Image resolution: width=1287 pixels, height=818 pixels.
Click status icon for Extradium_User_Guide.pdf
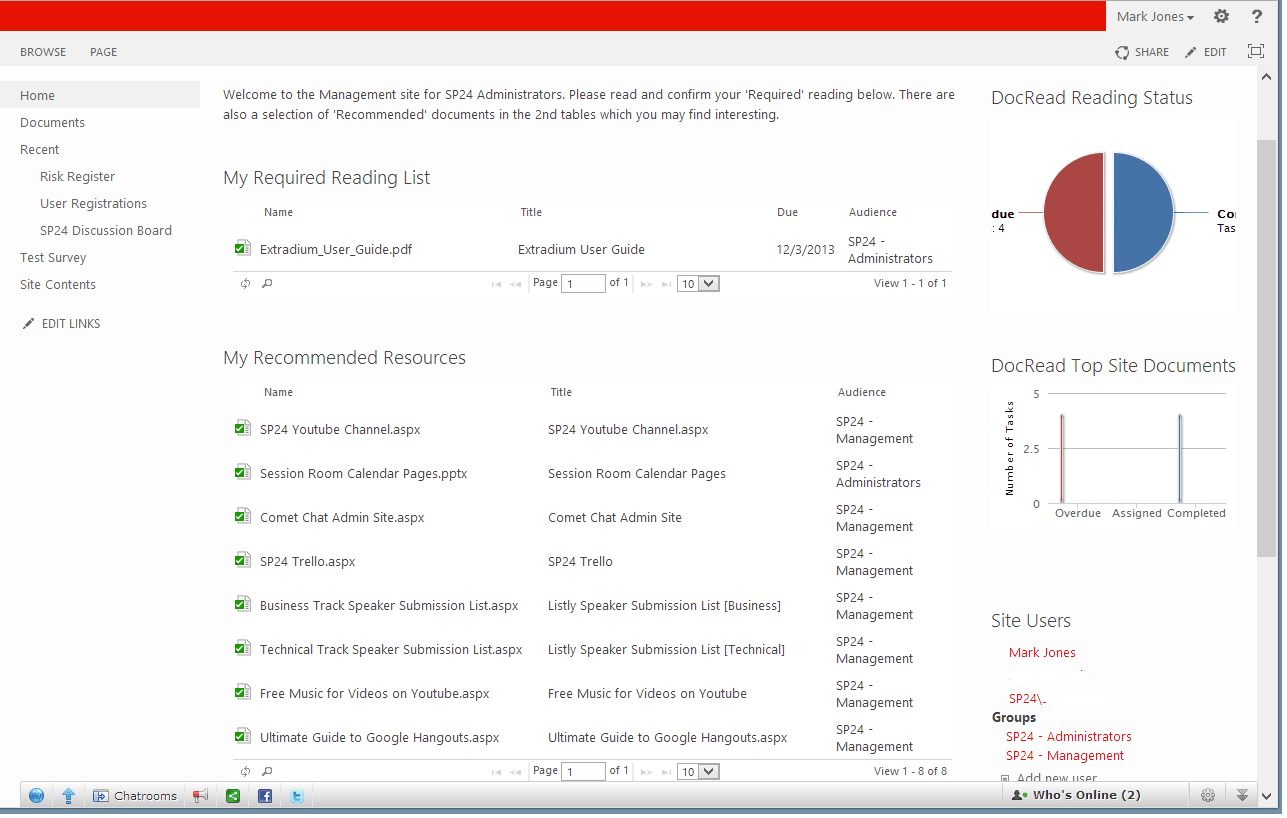tap(242, 249)
